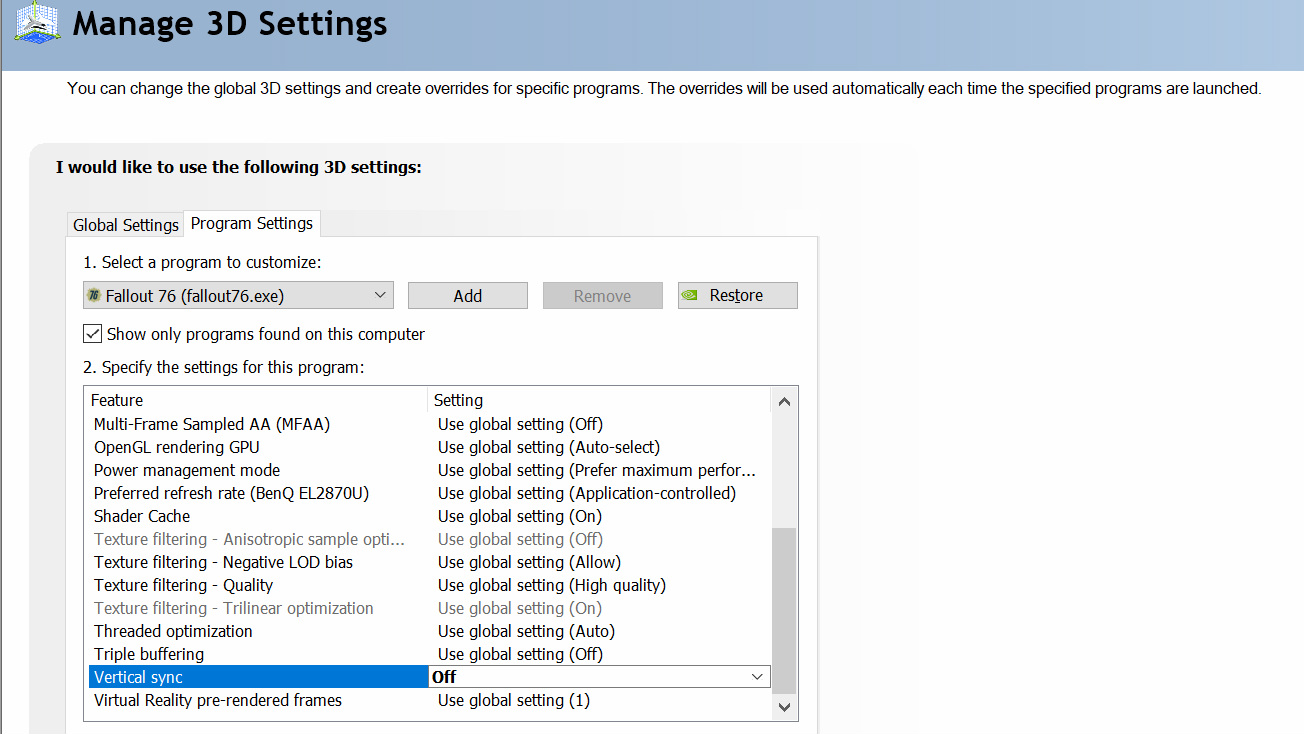Select the Threaded optimization row
The width and height of the screenshot is (1304, 734).
pos(173,631)
